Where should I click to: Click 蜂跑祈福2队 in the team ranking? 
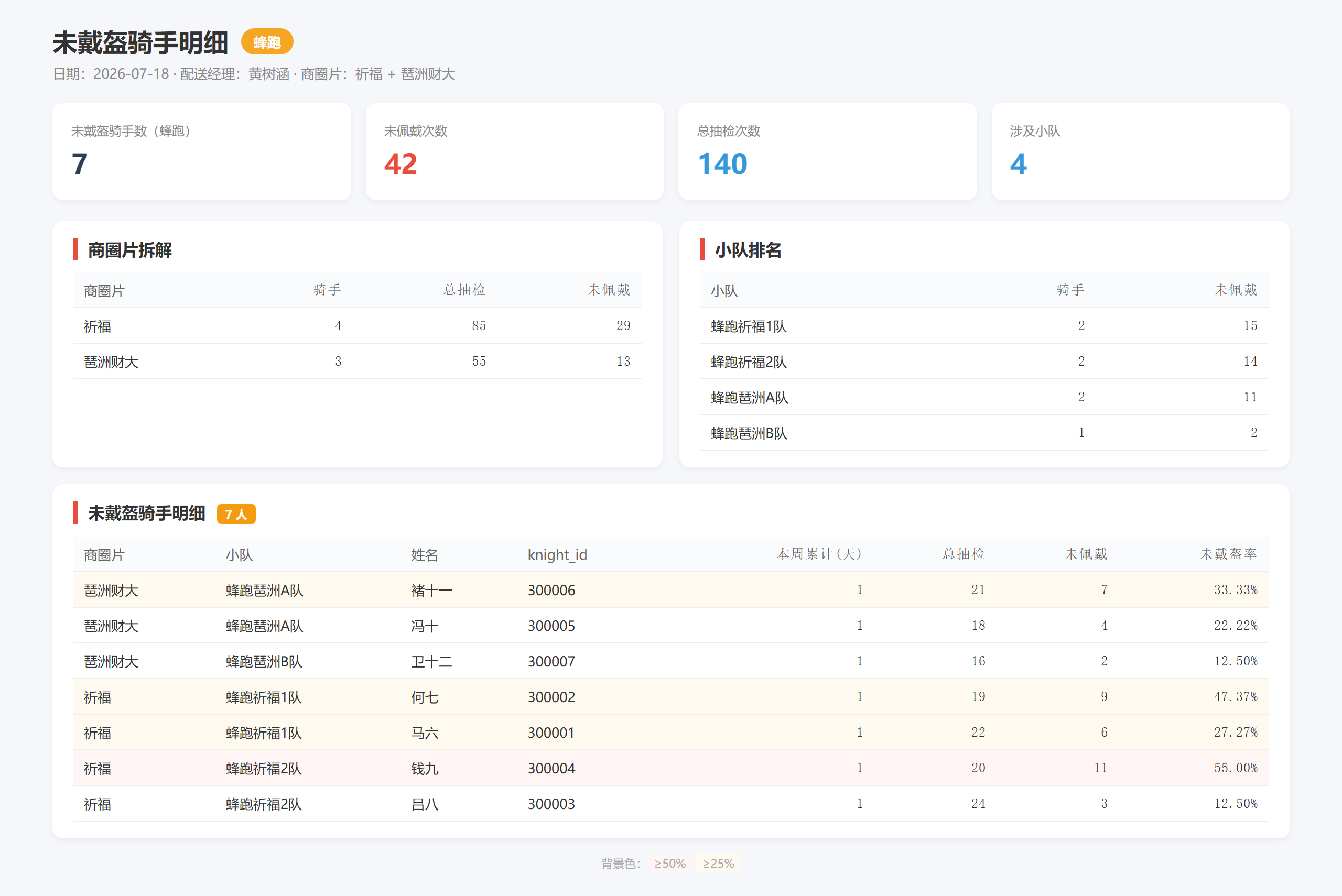pos(749,362)
